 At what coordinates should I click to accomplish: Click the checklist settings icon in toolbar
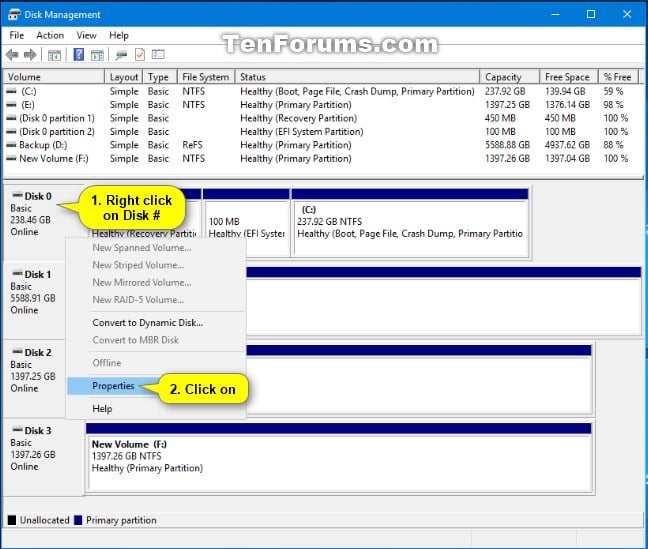pos(158,55)
